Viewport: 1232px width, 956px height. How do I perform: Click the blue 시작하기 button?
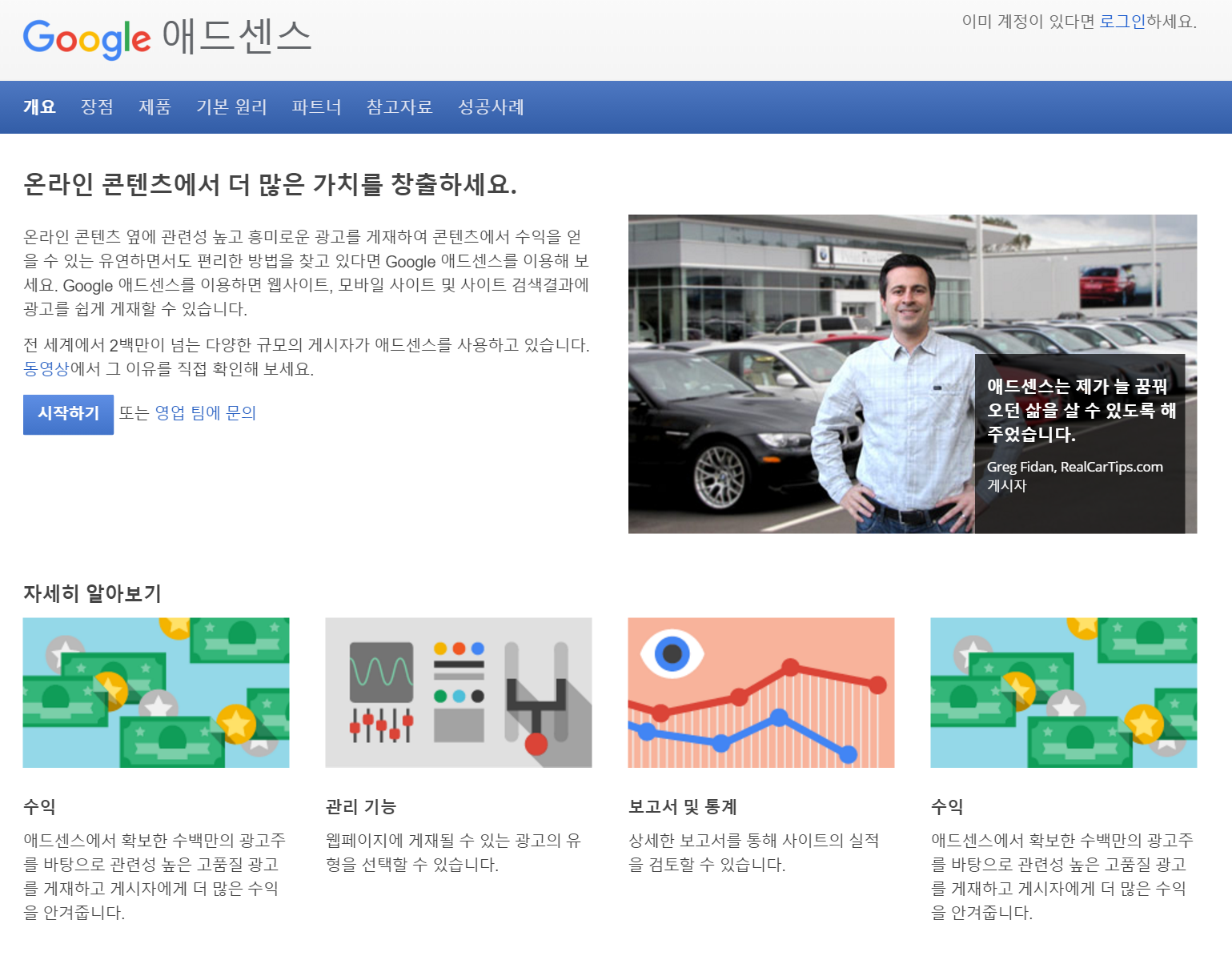68,414
